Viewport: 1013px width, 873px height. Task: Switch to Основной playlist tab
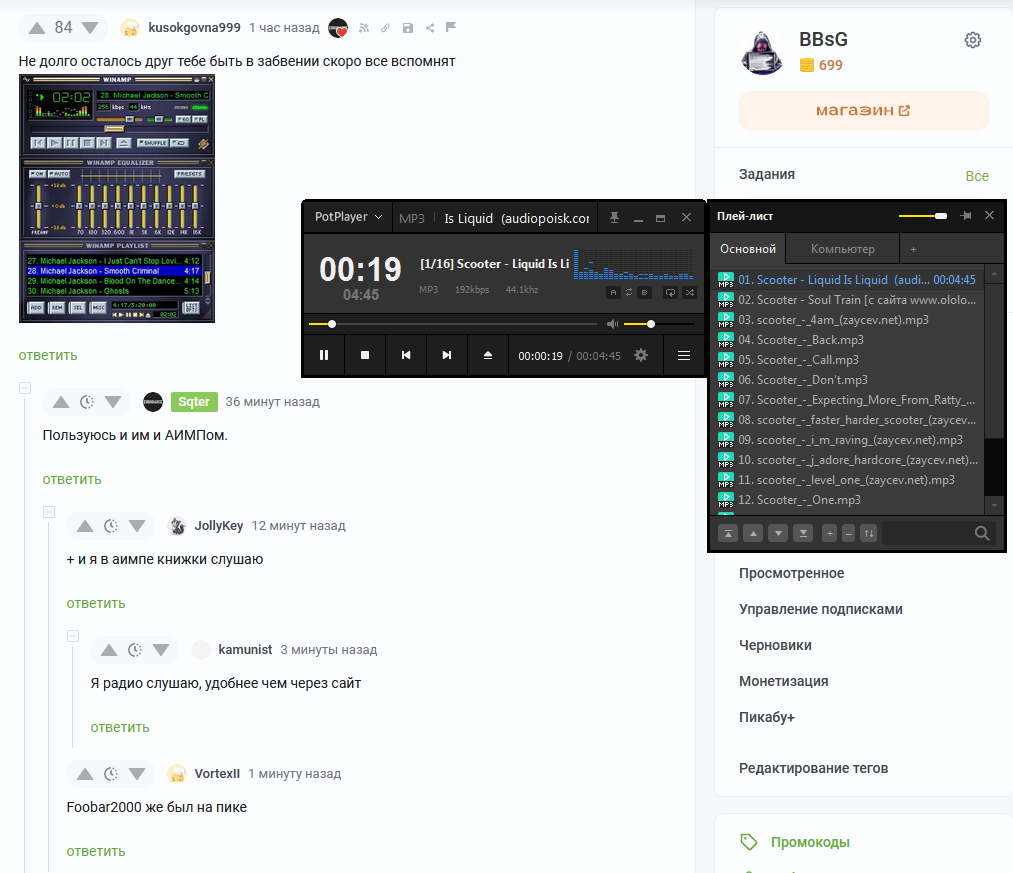pyautogui.click(x=748, y=249)
